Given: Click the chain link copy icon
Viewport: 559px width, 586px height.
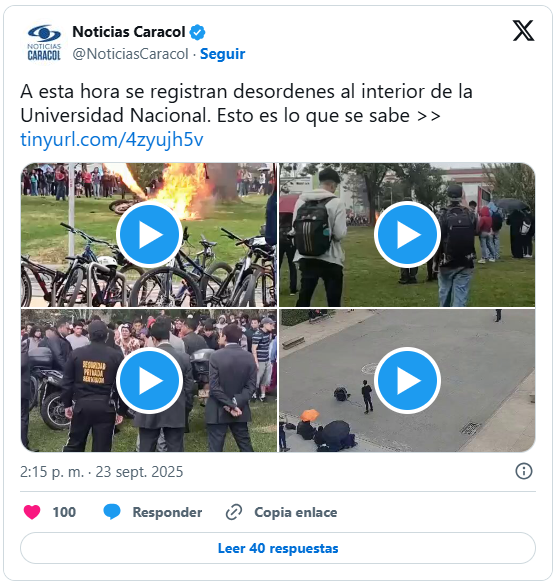Looking at the screenshot, I should pyautogui.click(x=234, y=512).
